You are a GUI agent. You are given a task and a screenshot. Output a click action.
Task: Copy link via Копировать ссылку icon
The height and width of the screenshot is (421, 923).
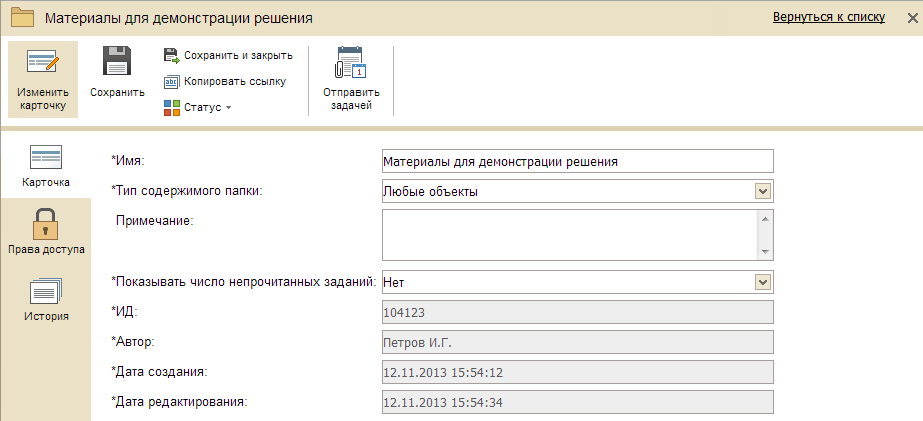(x=171, y=82)
